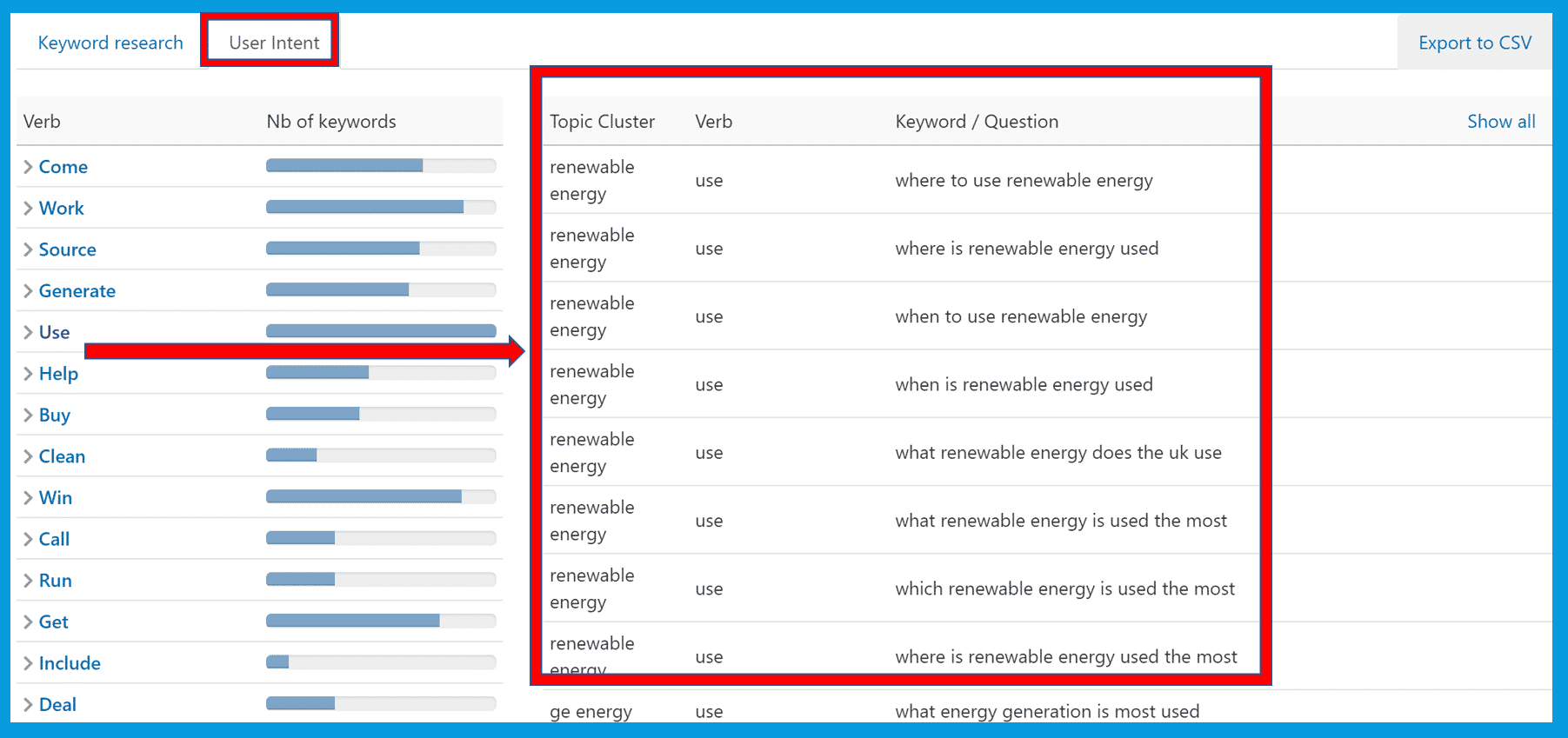The height and width of the screenshot is (738, 1568).
Task: Open the Use verb link
Action: [54, 332]
